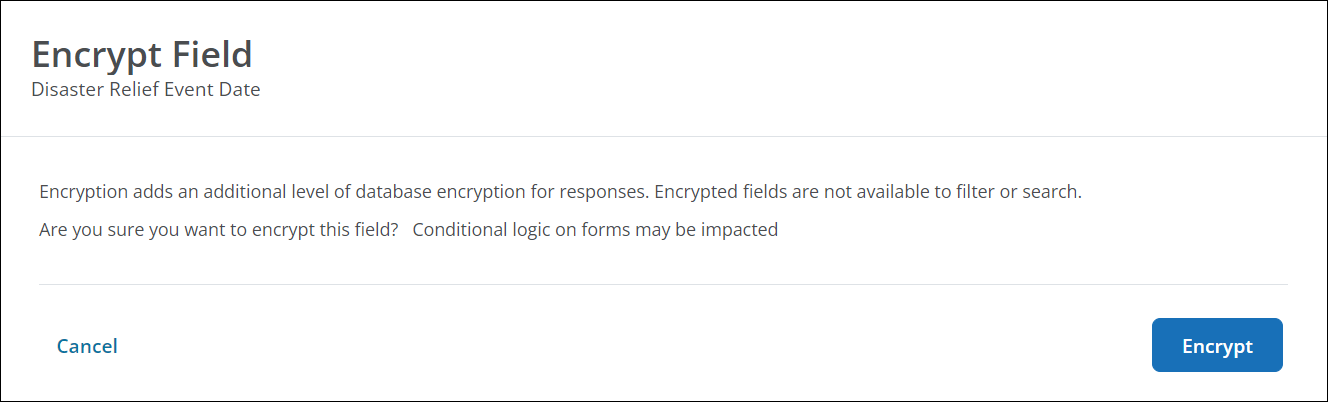The width and height of the screenshot is (1328, 402).
Task: Click the divider line below the dialog header
Action: tap(664, 136)
